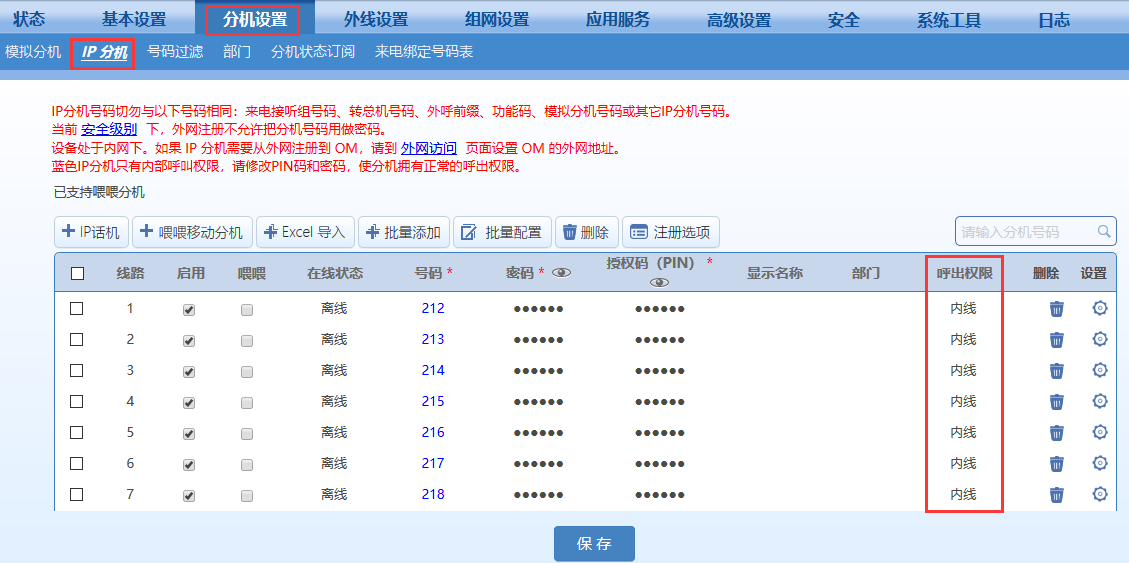The width and height of the screenshot is (1129, 563).
Task: Tick the select-all checkbox in table header
Action: click(77, 273)
